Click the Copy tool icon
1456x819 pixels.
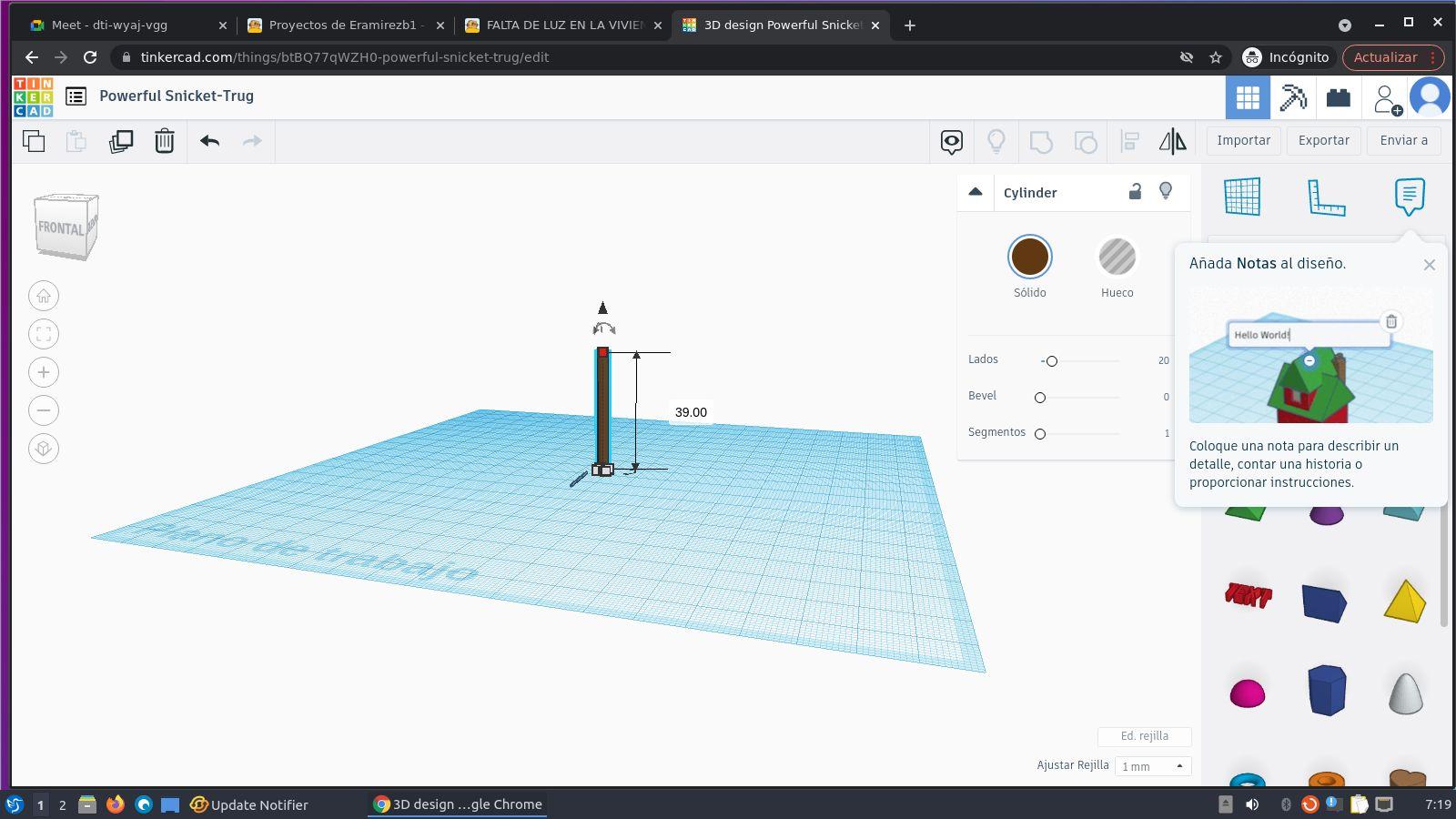(x=34, y=141)
